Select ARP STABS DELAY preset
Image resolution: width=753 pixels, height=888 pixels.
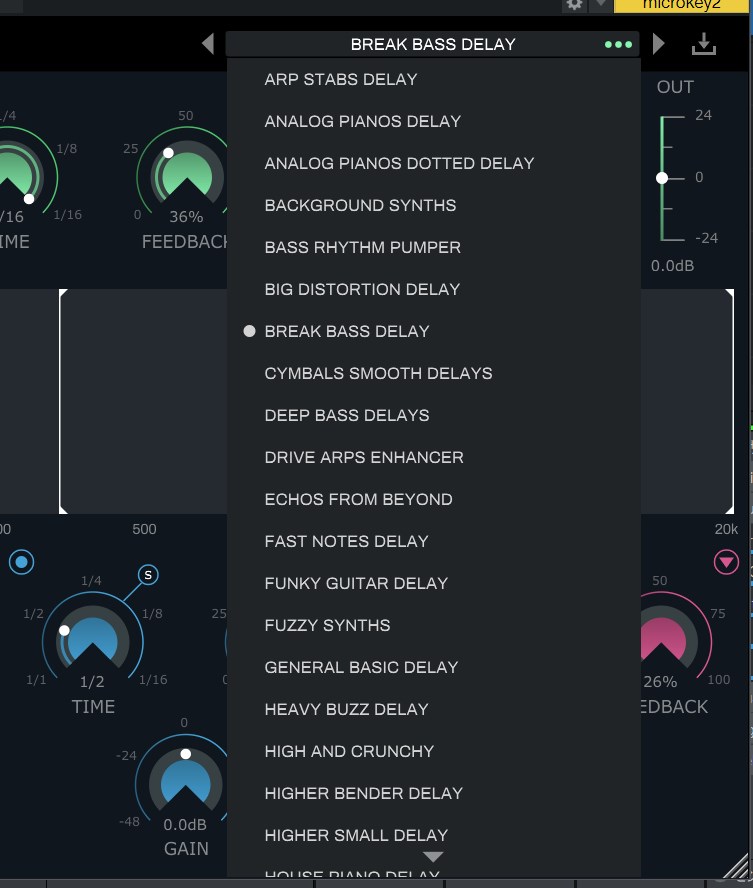341,79
